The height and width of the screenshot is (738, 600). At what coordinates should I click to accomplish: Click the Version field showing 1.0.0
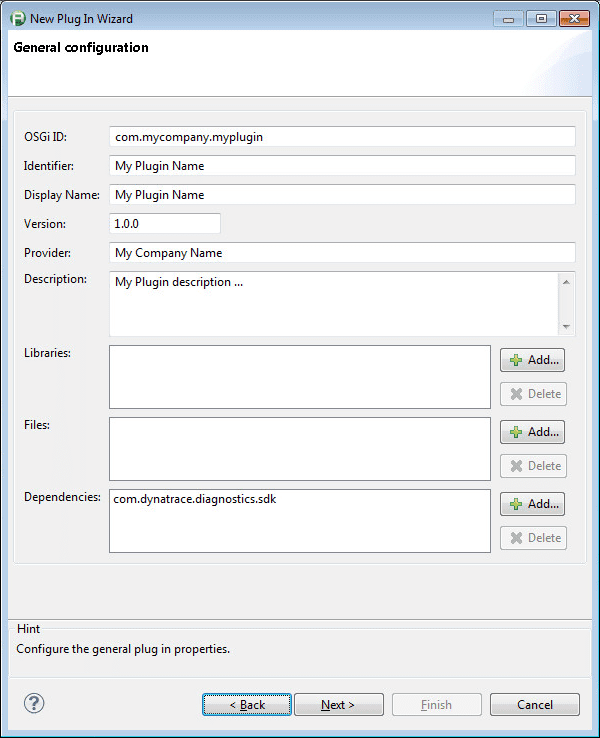(165, 224)
